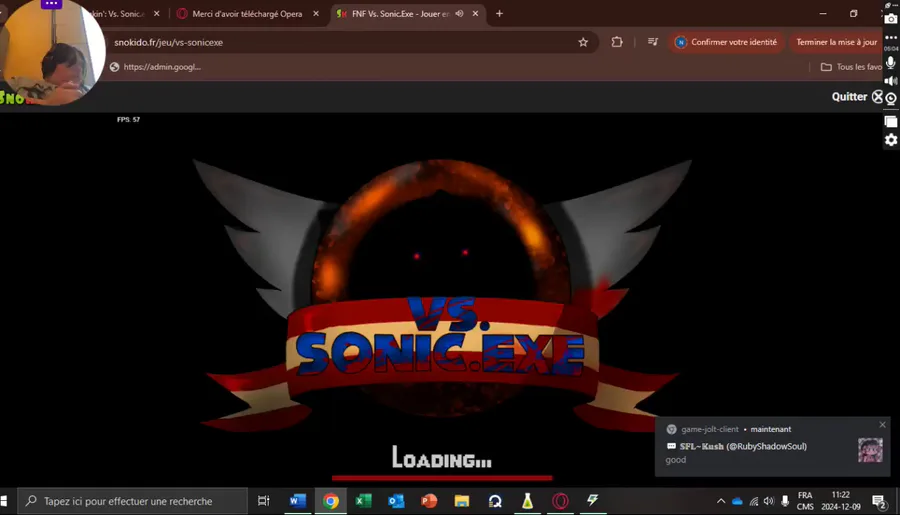
Task: Click the circular webcam preview thumbnail
Action: [53, 52]
